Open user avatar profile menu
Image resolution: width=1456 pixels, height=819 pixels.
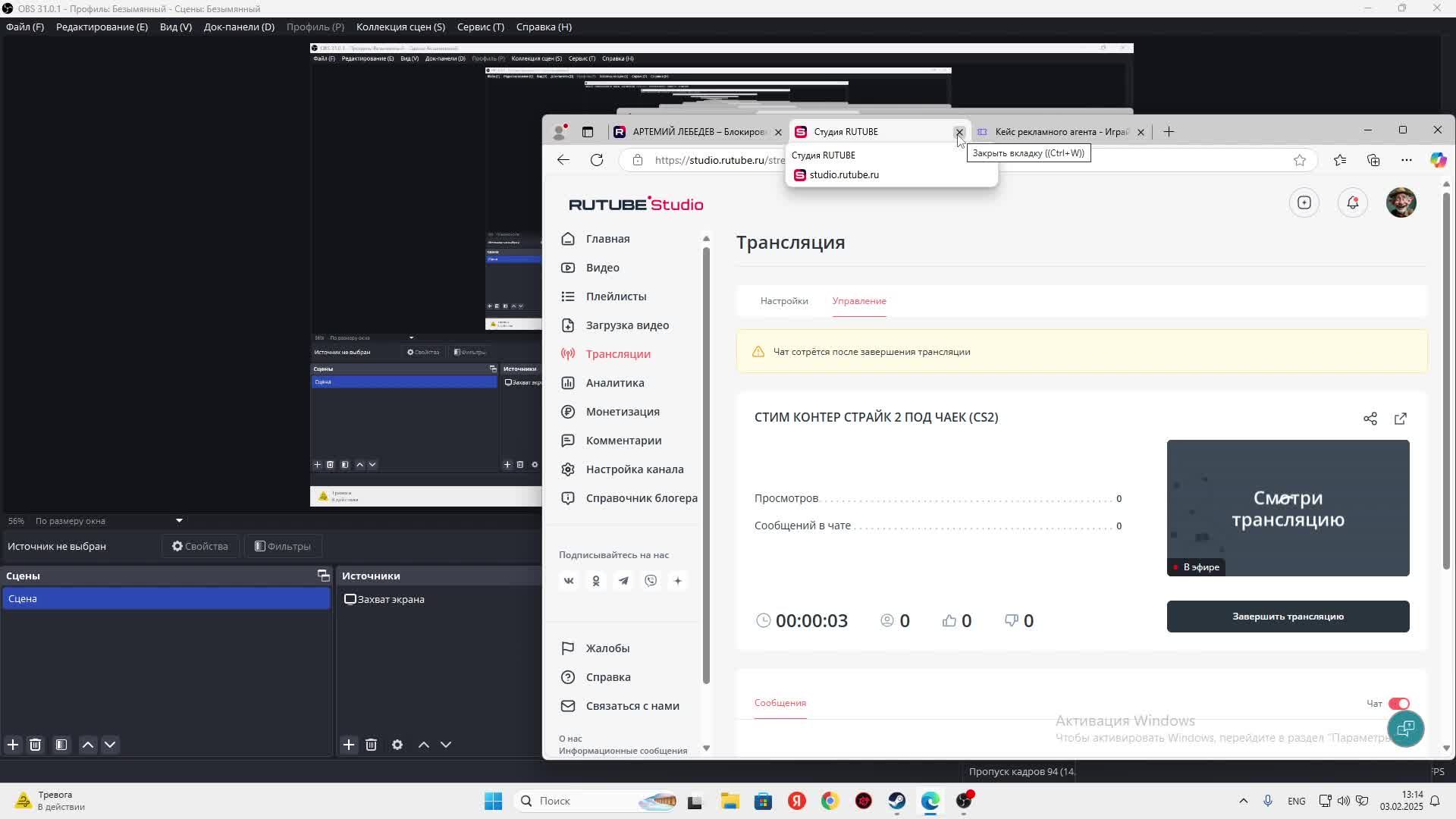coord(1401,202)
